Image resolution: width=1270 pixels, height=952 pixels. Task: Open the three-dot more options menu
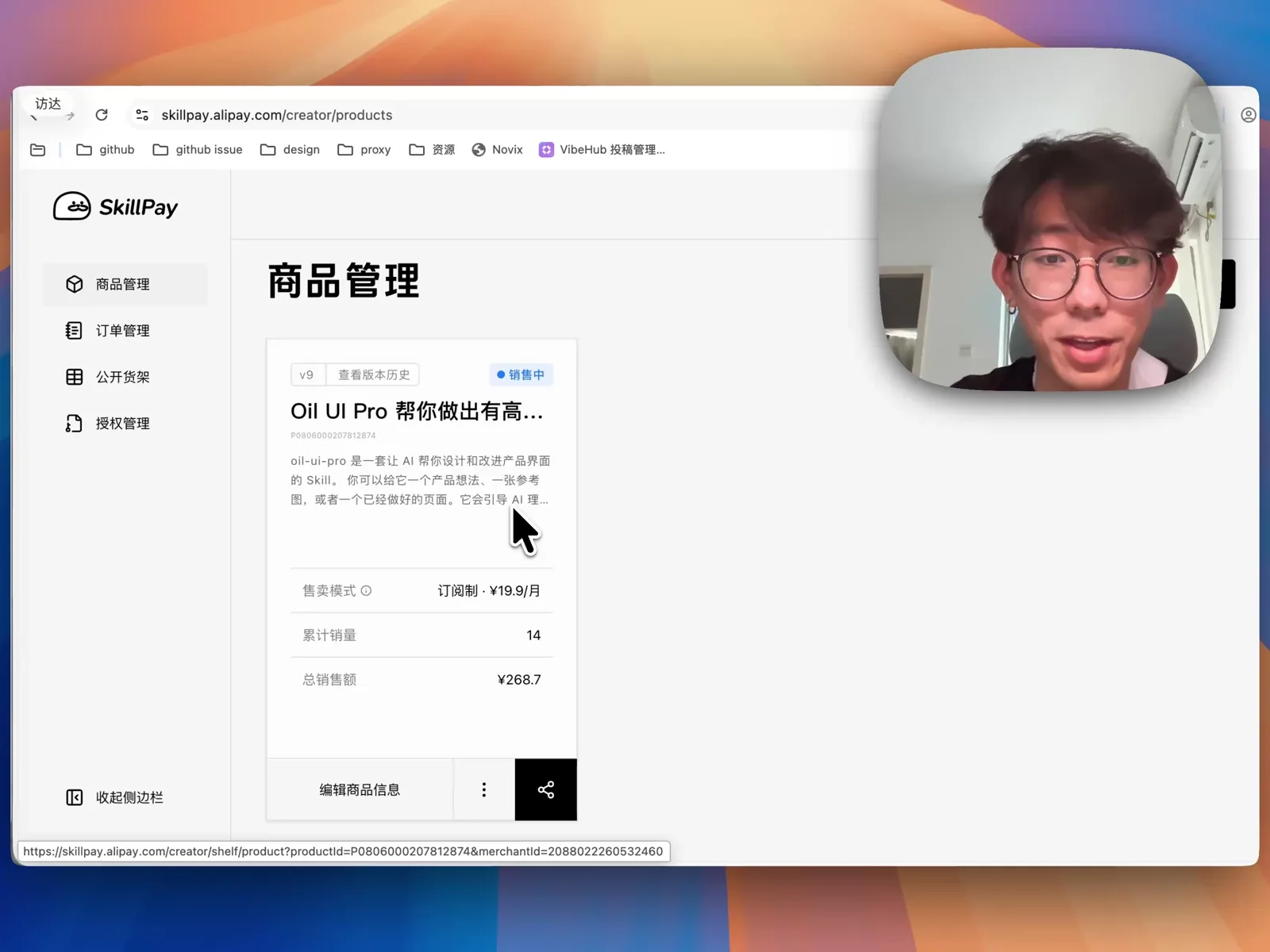[x=484, y=789]
